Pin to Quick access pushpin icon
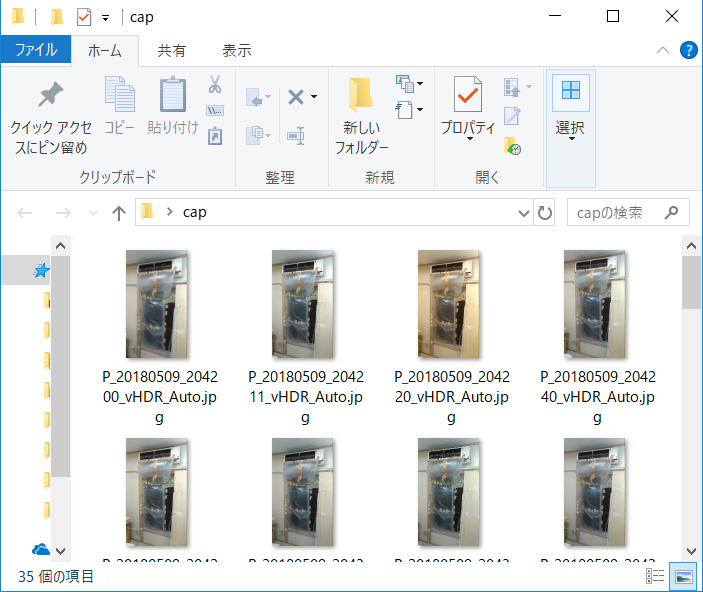 click(x=50, y=94)
